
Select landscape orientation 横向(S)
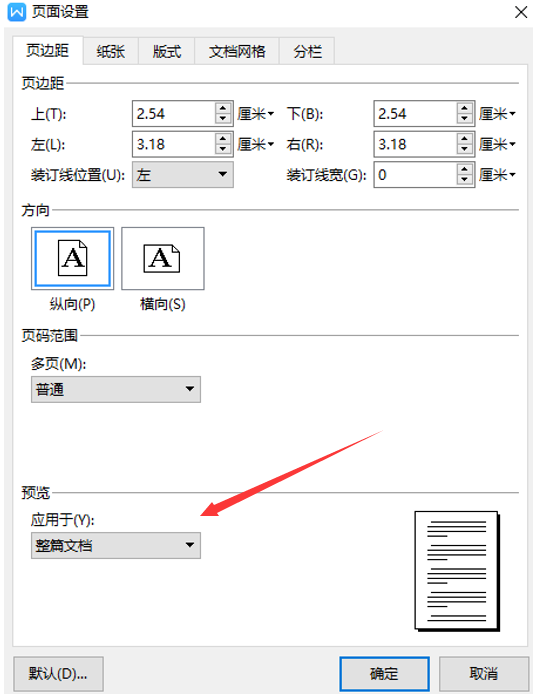click(x=163, y=258)
